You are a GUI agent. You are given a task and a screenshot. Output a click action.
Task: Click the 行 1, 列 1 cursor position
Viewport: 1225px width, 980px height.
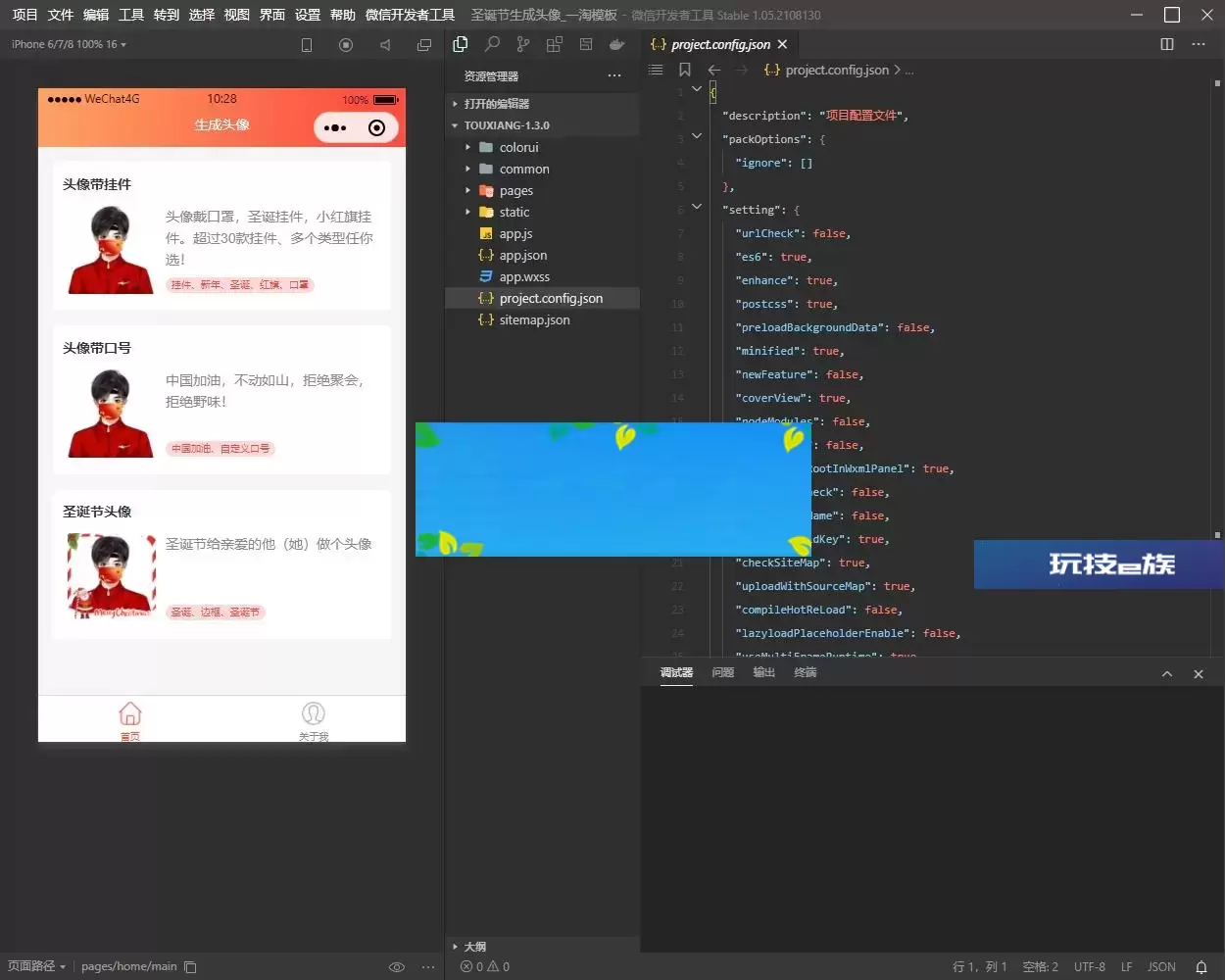pos(980,967)
